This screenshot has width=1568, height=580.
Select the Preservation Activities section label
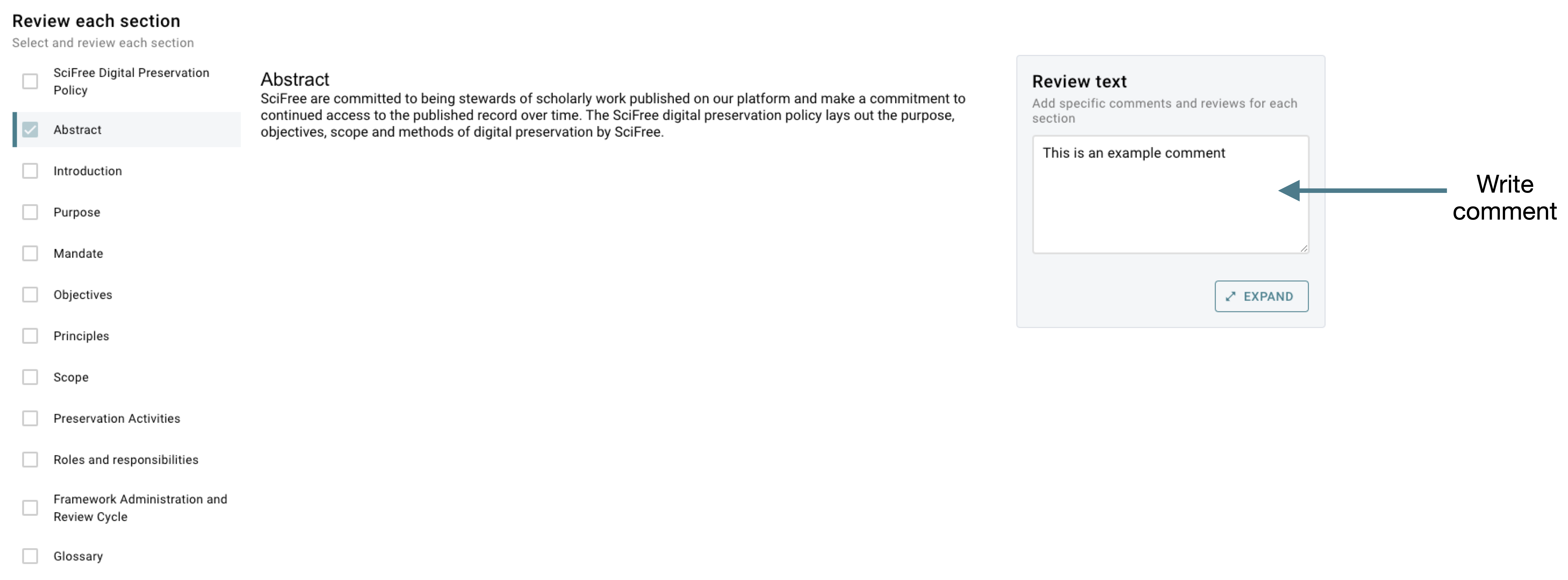click(117, 418)
